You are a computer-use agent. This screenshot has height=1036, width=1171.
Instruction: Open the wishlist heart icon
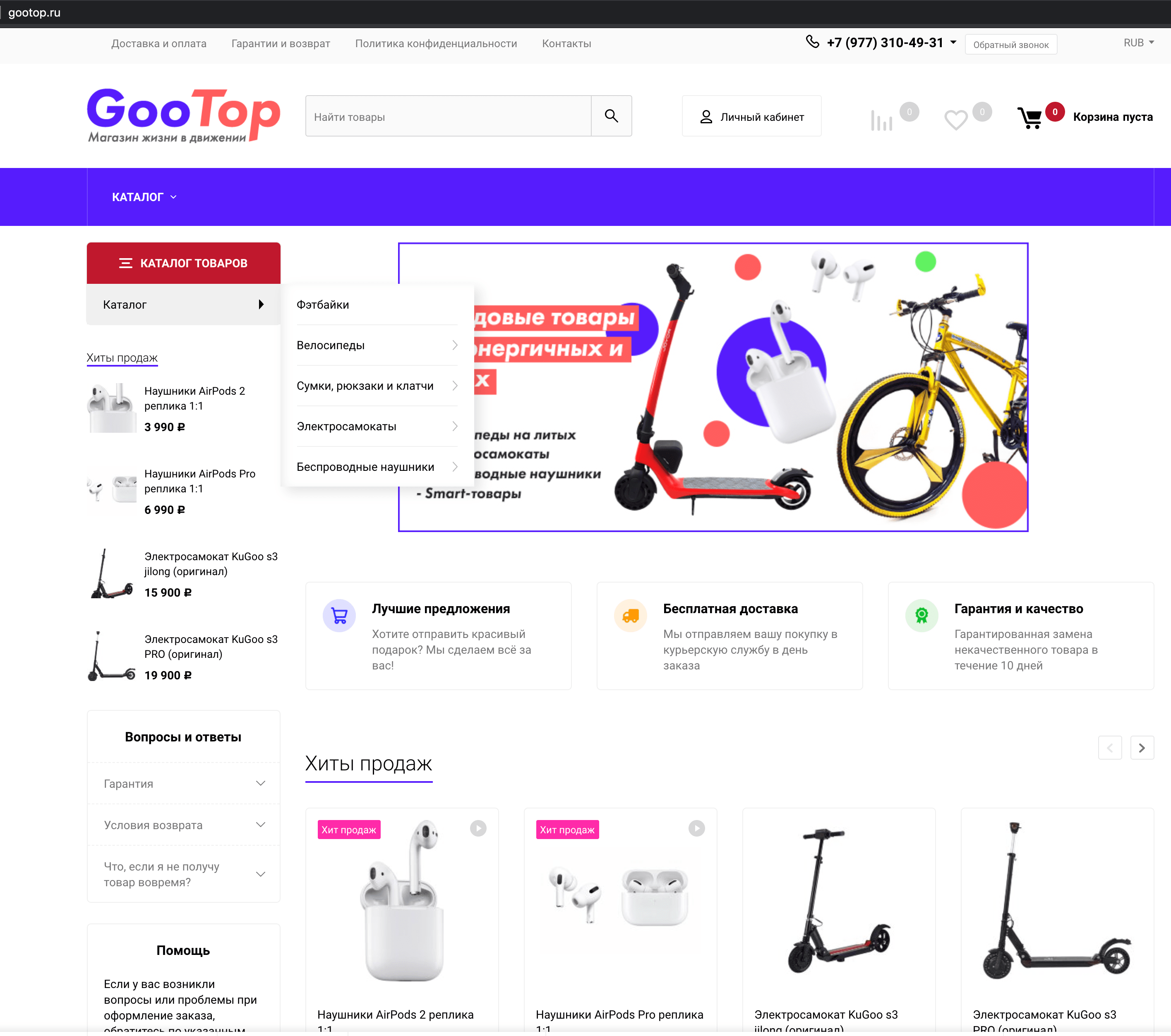coord(955,120)
